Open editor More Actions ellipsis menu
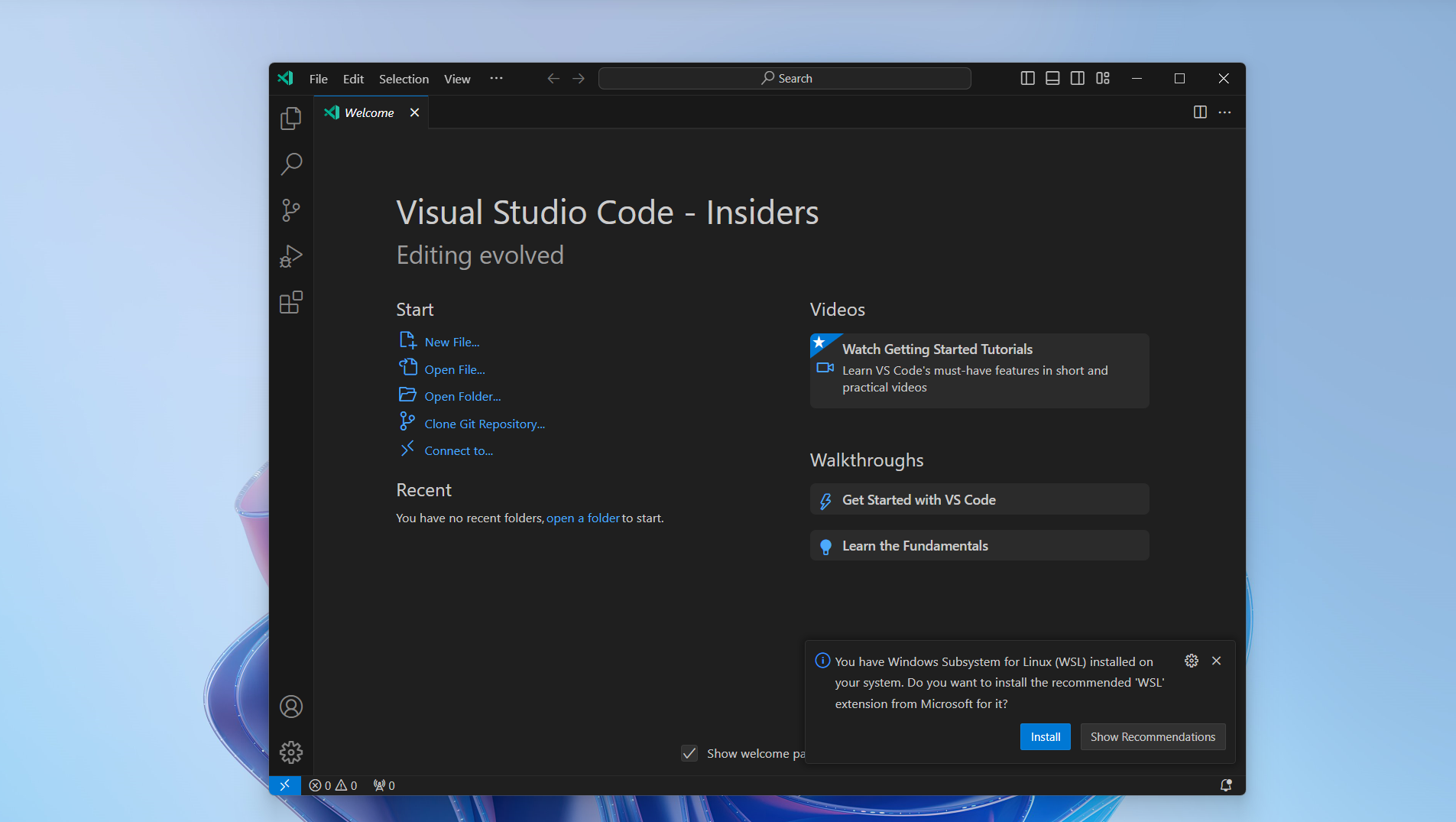1456x822 pixels. coord(1224,112)
